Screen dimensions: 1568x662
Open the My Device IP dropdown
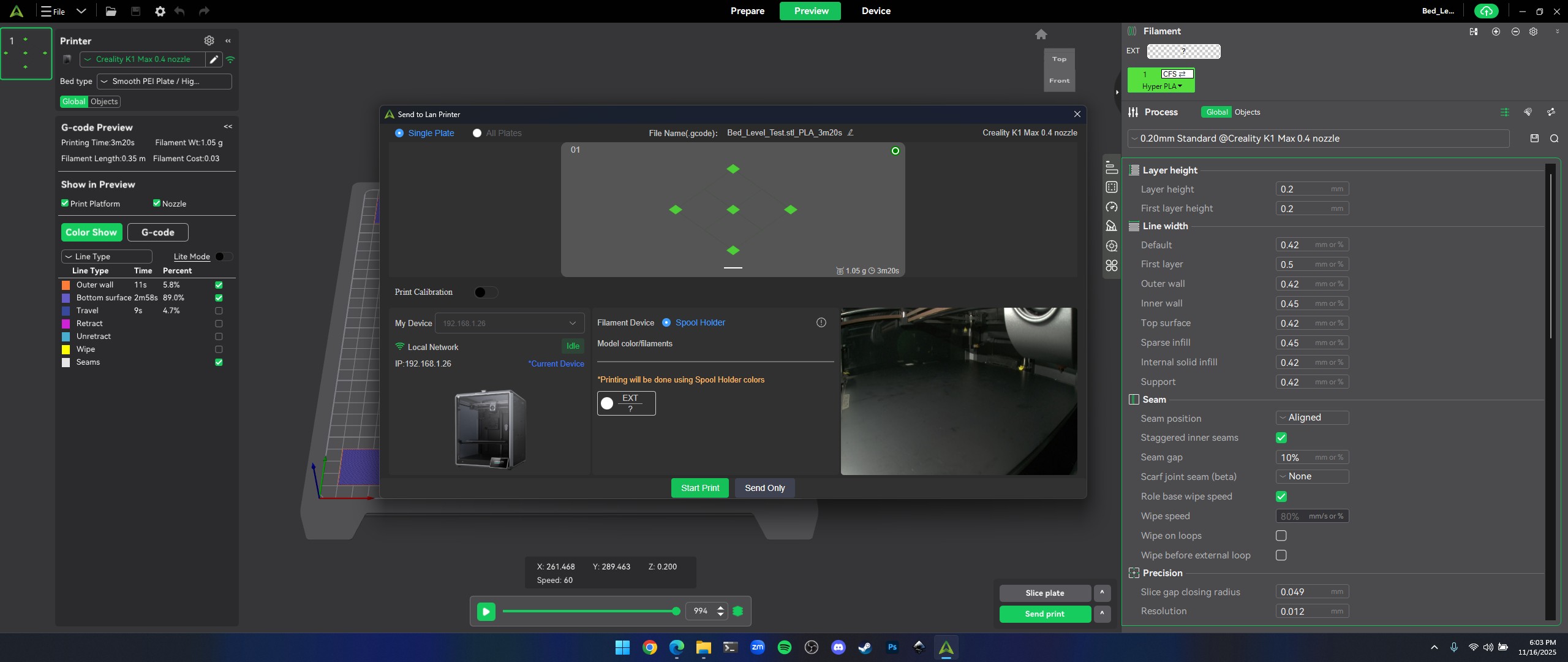click(509, 323)
